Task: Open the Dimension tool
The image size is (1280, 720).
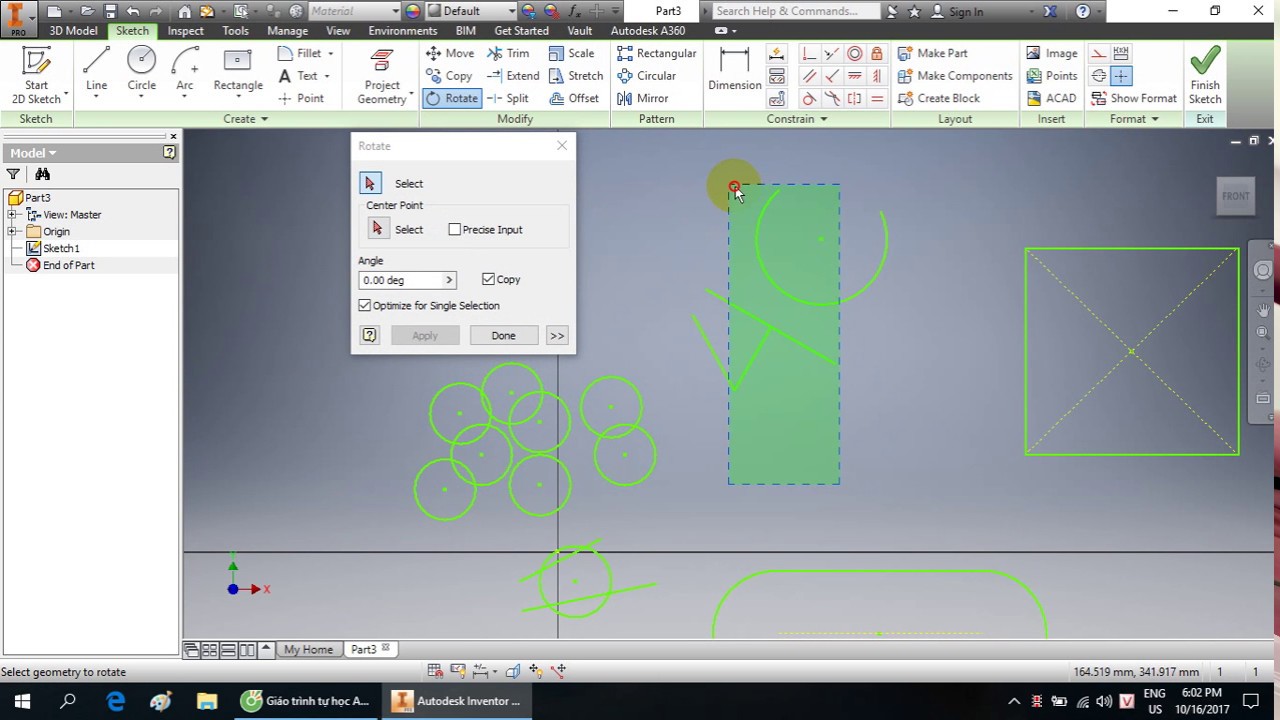Action: (735, 69)
